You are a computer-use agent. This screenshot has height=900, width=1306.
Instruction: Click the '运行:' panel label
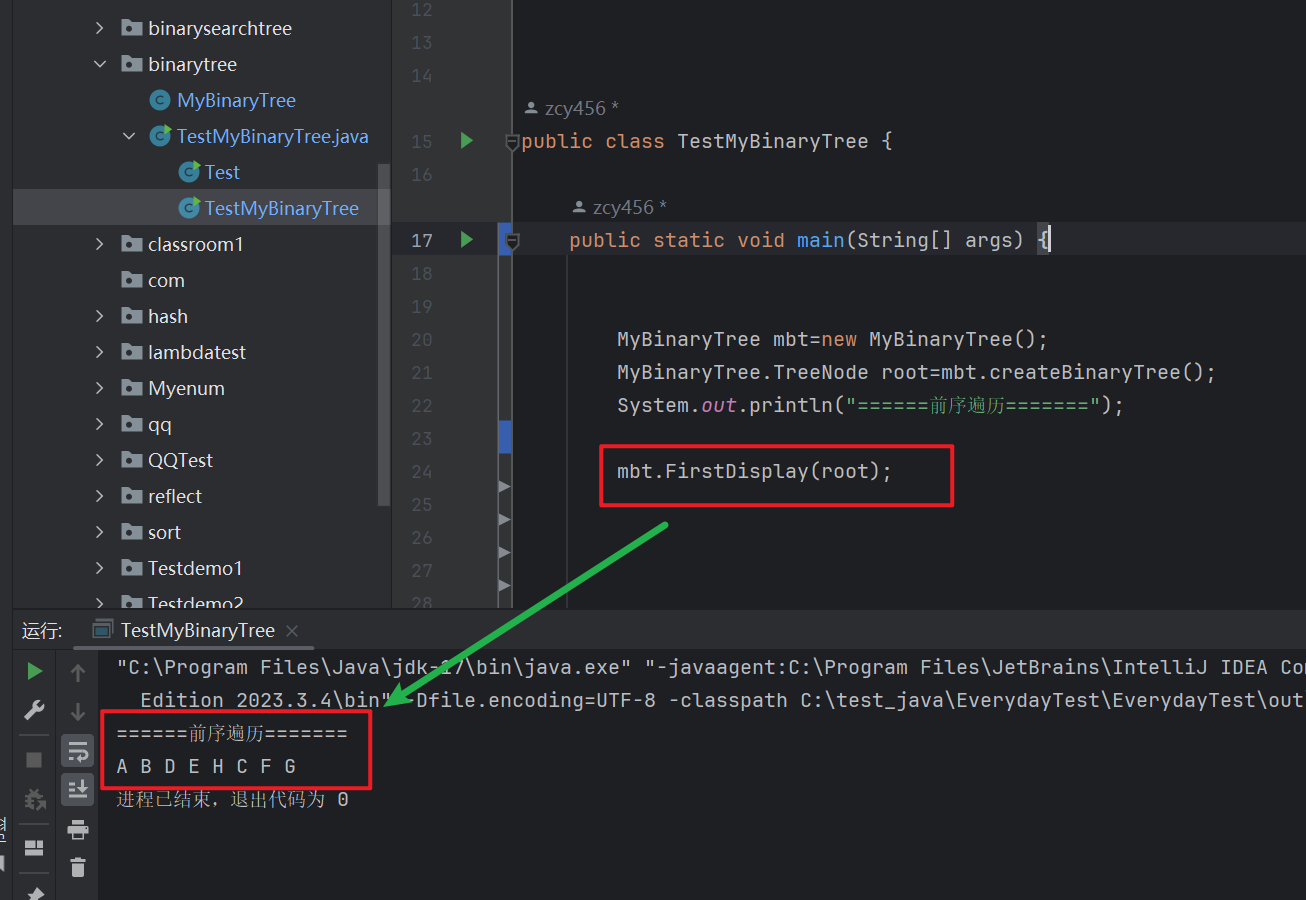pos(42,631)
